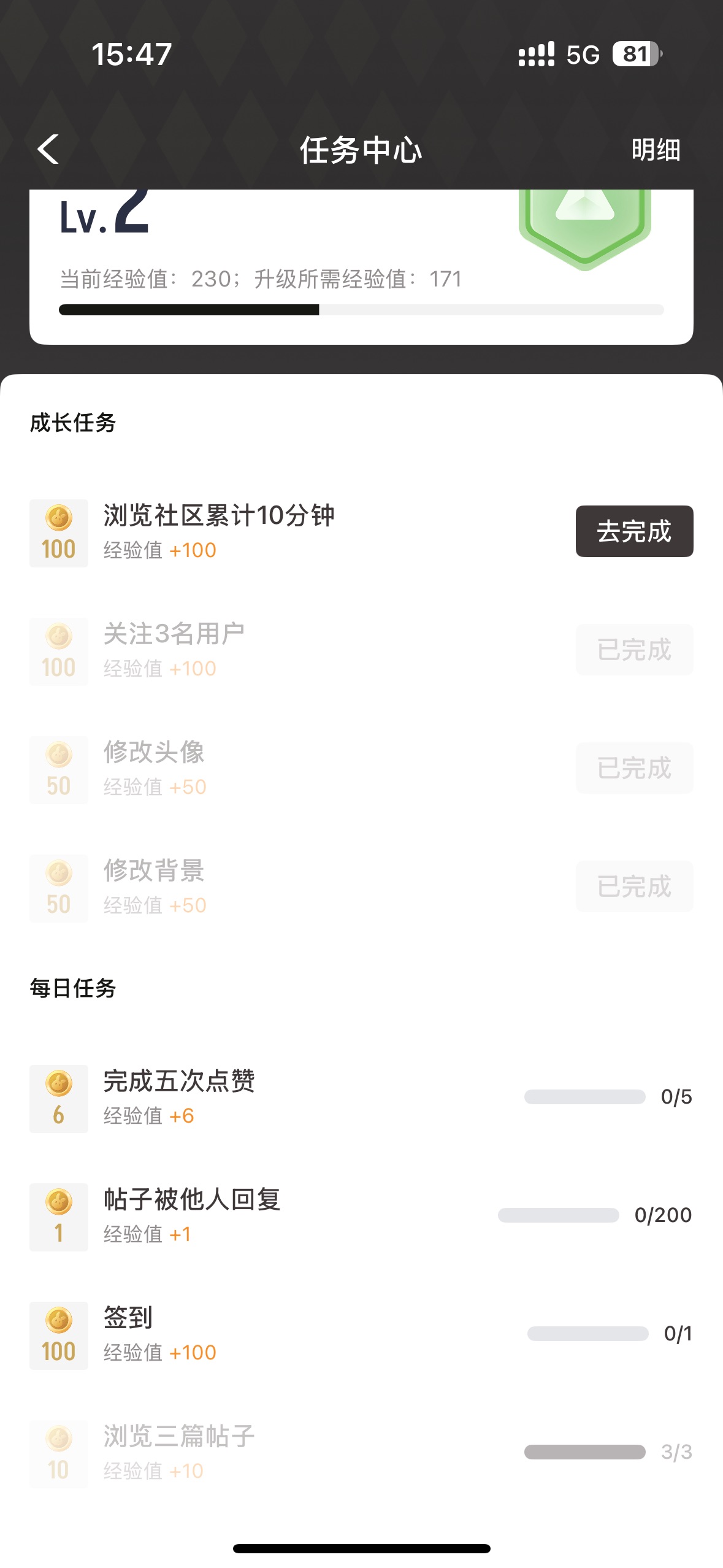Open the 明细 details link

tap(656, 150)
